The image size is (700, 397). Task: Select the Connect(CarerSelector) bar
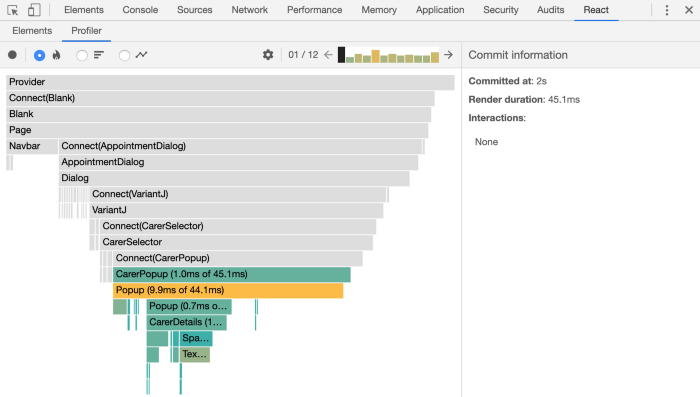[x=238, y=227]
